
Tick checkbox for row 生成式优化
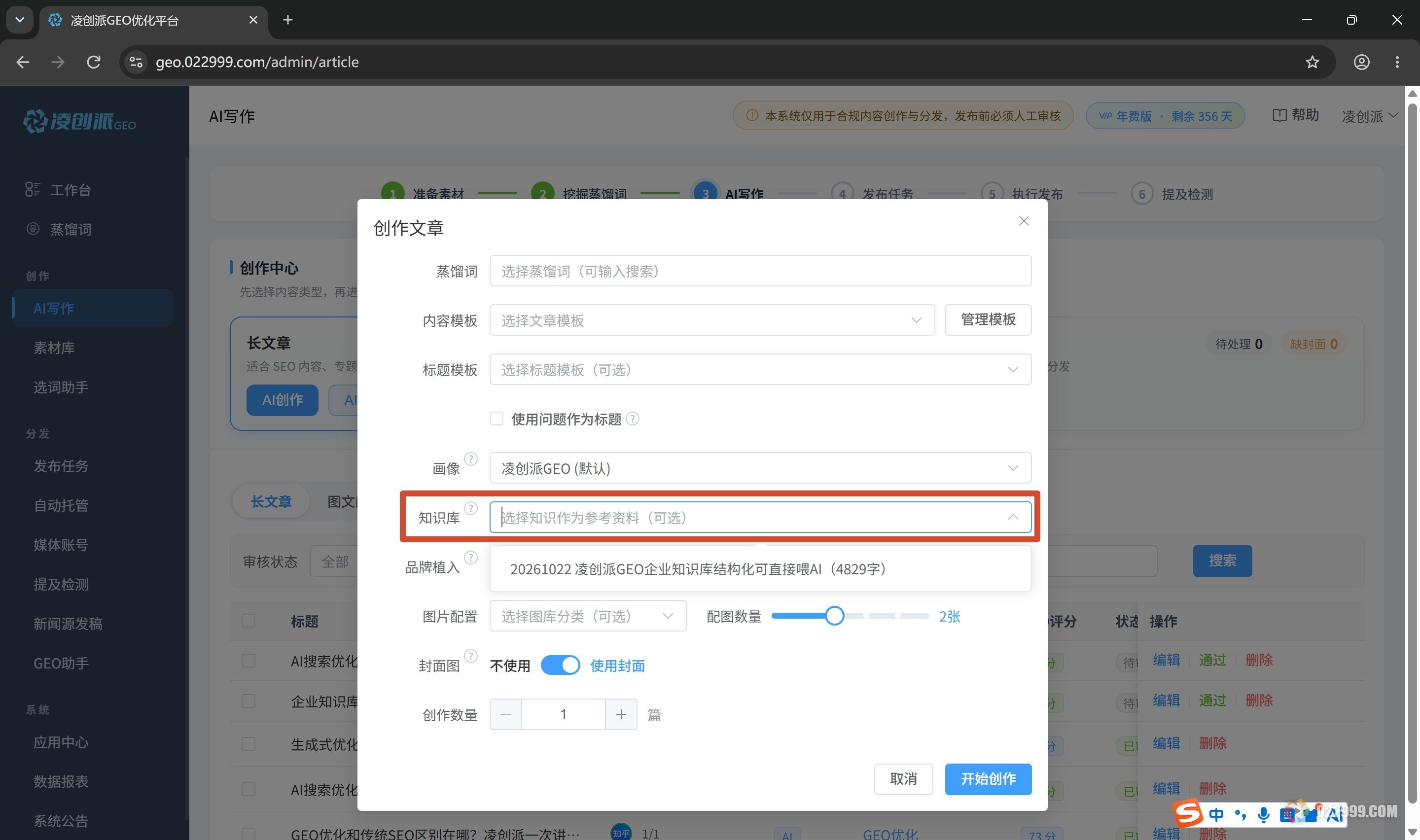coord(248,744)
